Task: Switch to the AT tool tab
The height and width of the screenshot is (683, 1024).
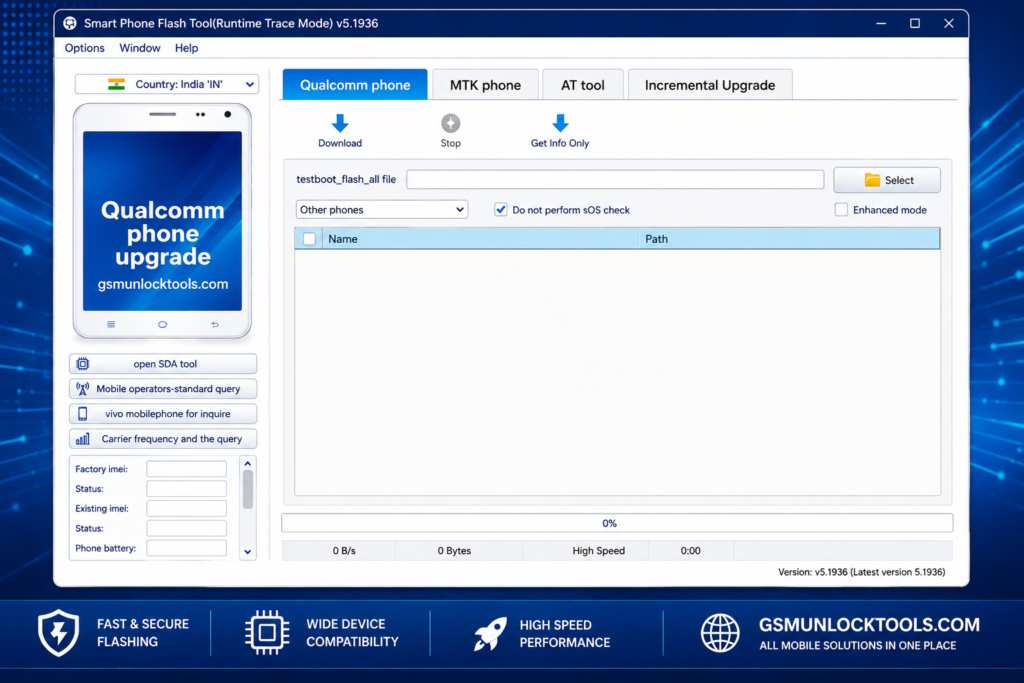Action: click(x=583, y=85)
